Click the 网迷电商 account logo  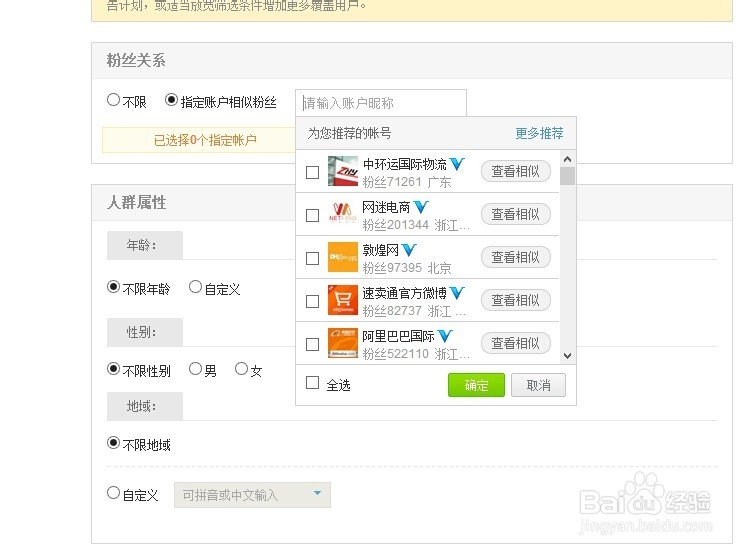point(342,214)
